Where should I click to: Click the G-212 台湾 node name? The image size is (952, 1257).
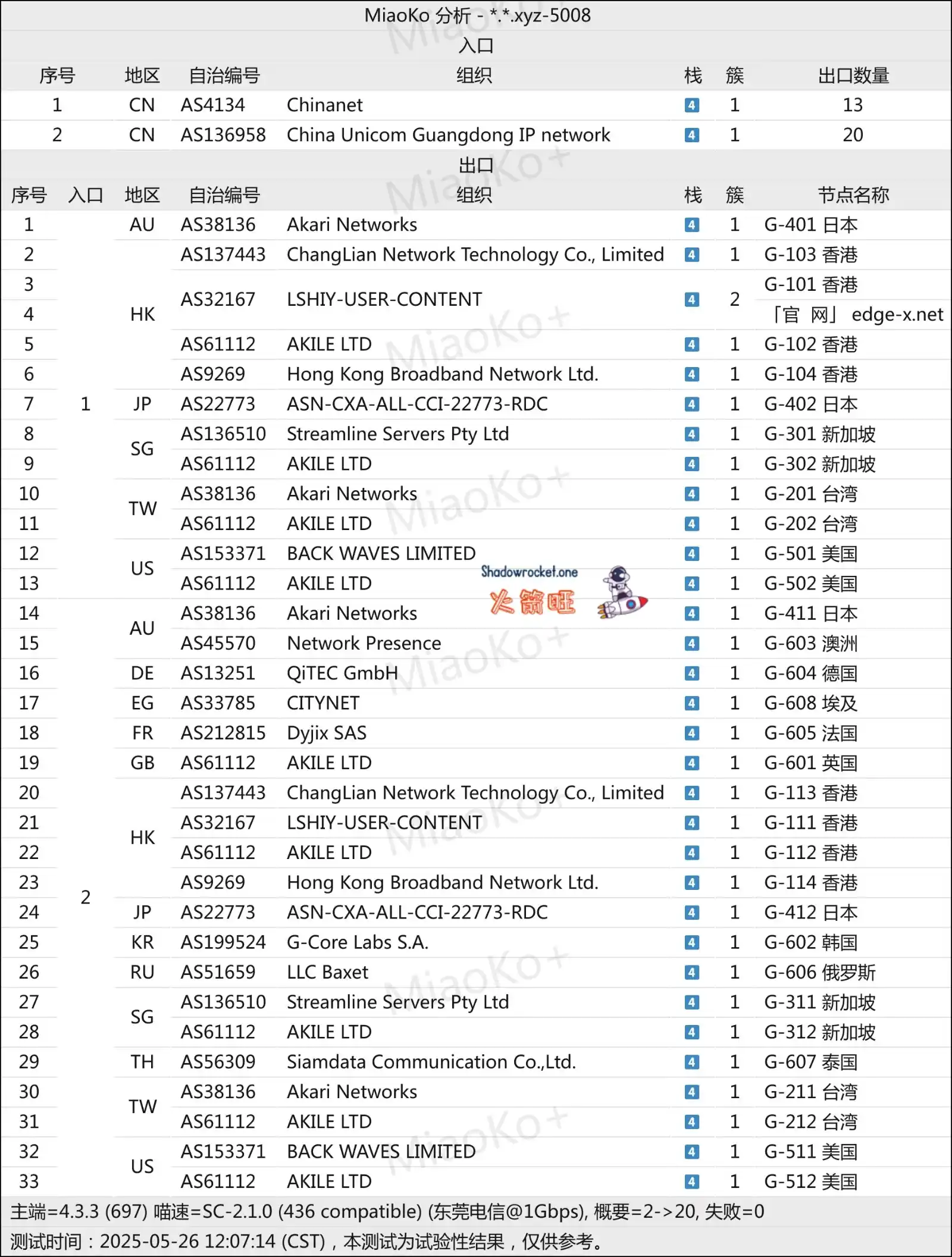pyautogui.click(x=811, y=1122)
